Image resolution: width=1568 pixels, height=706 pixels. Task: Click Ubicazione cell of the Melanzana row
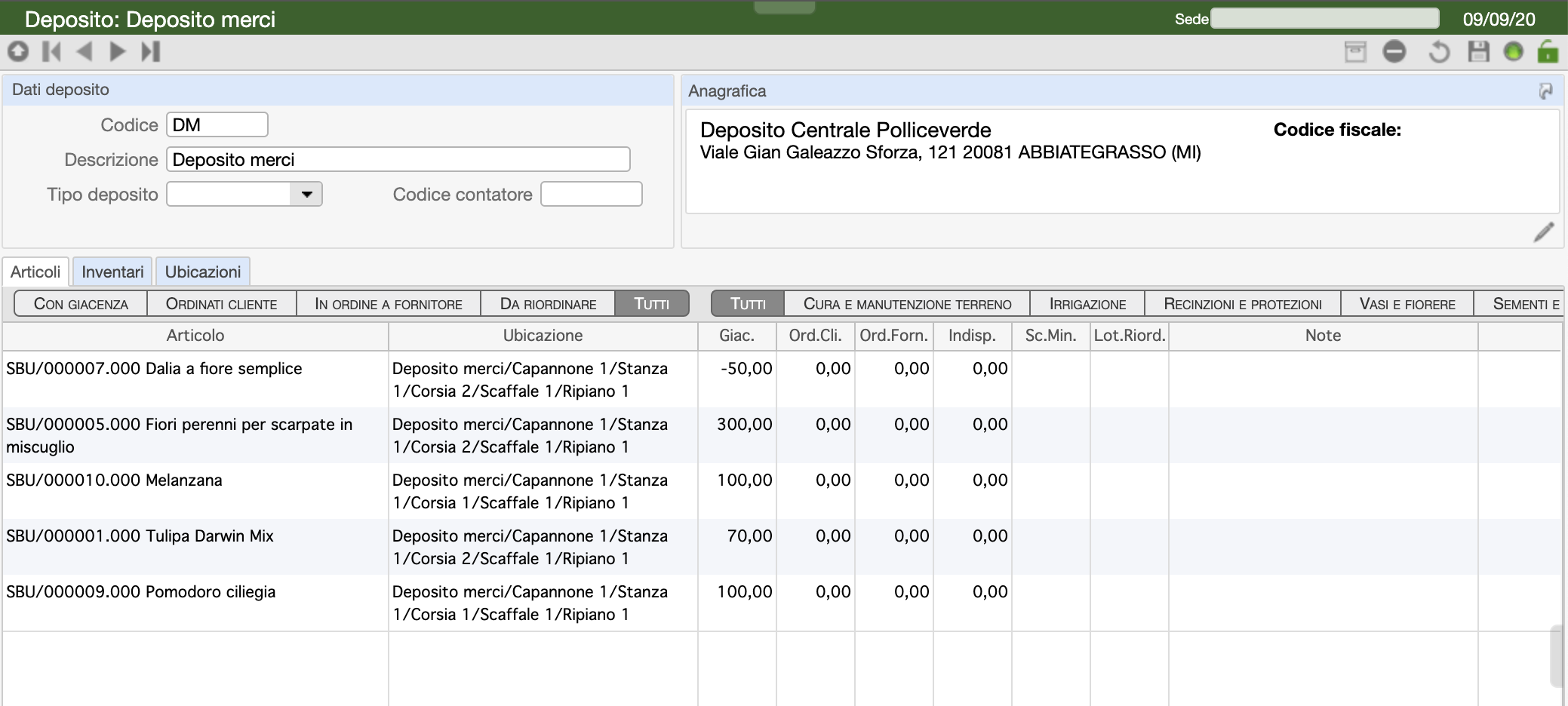(x=543, y=491)
